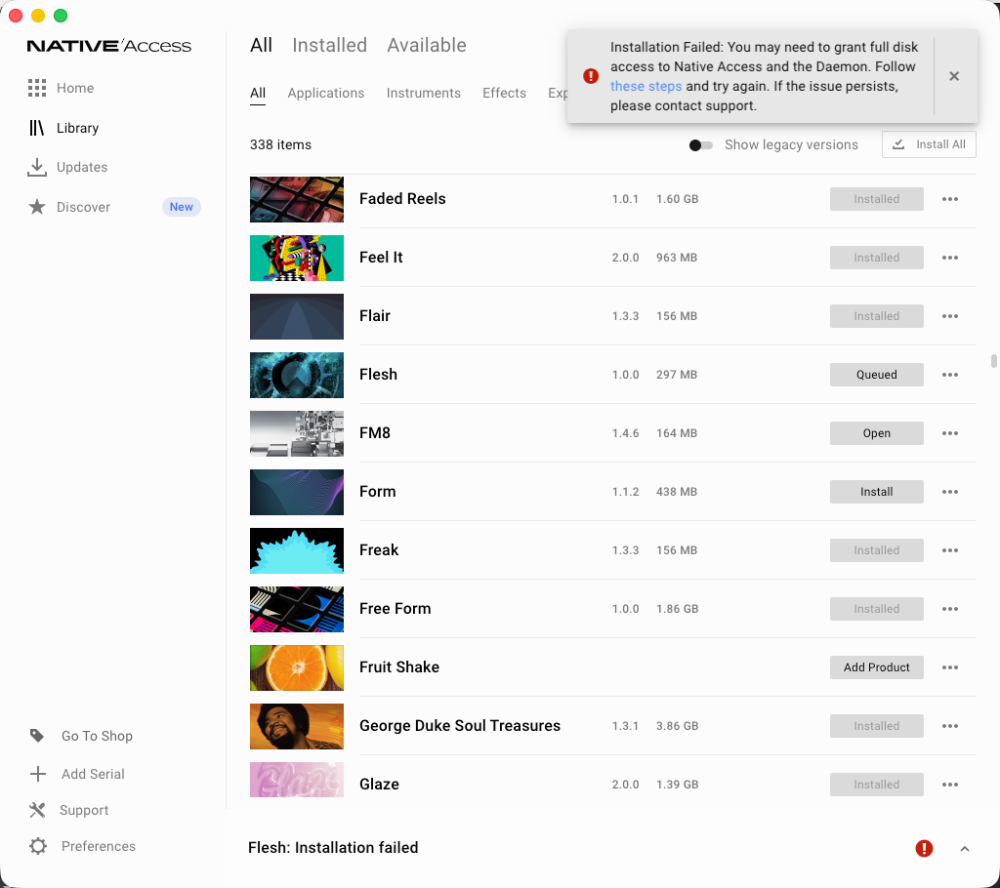1000x888 pixels.
Task: Switch to the Available top tab
Action: point(427,45)
